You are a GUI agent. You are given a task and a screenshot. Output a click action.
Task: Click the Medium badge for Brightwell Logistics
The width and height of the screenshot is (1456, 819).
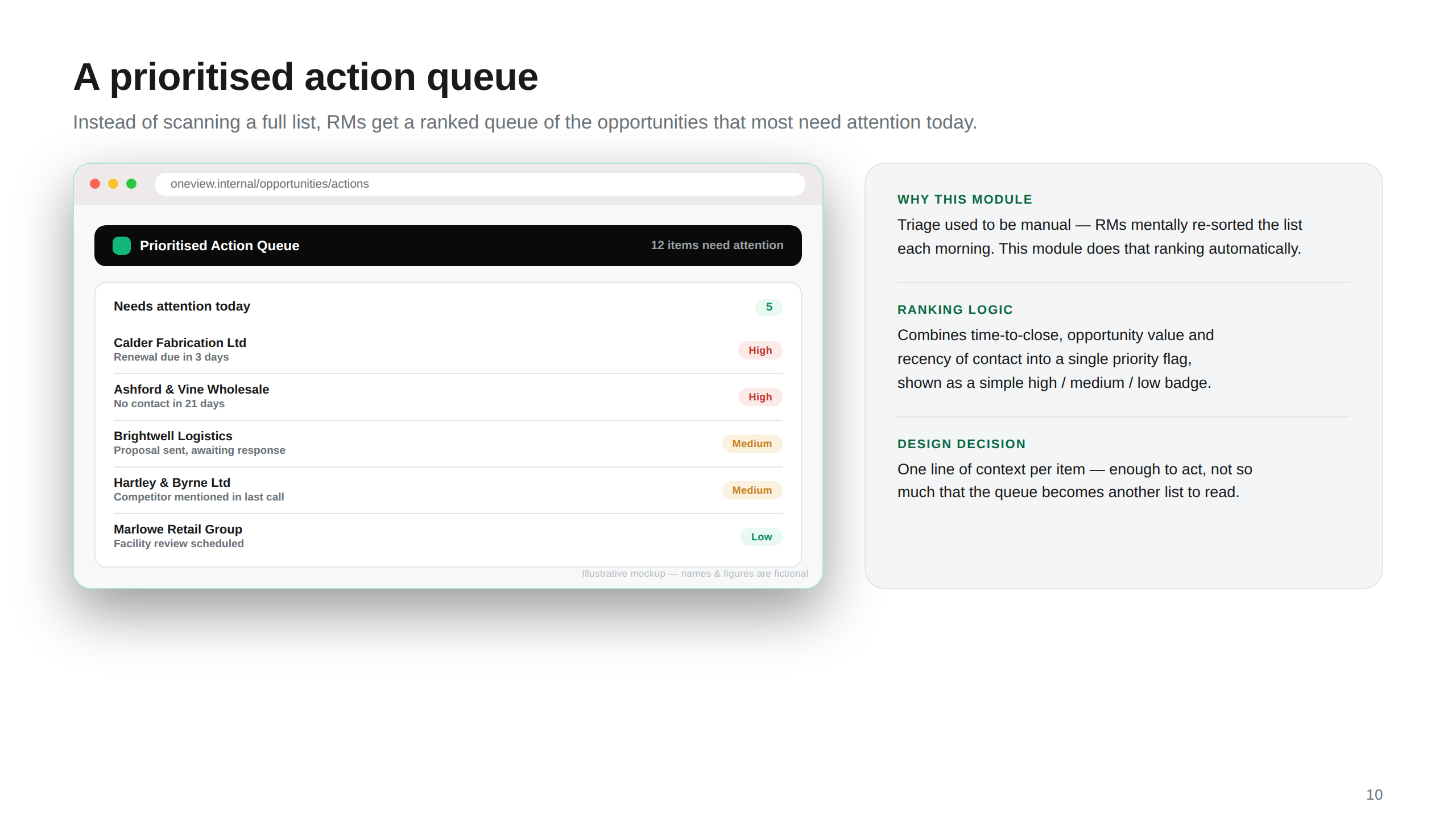[752, 444]
